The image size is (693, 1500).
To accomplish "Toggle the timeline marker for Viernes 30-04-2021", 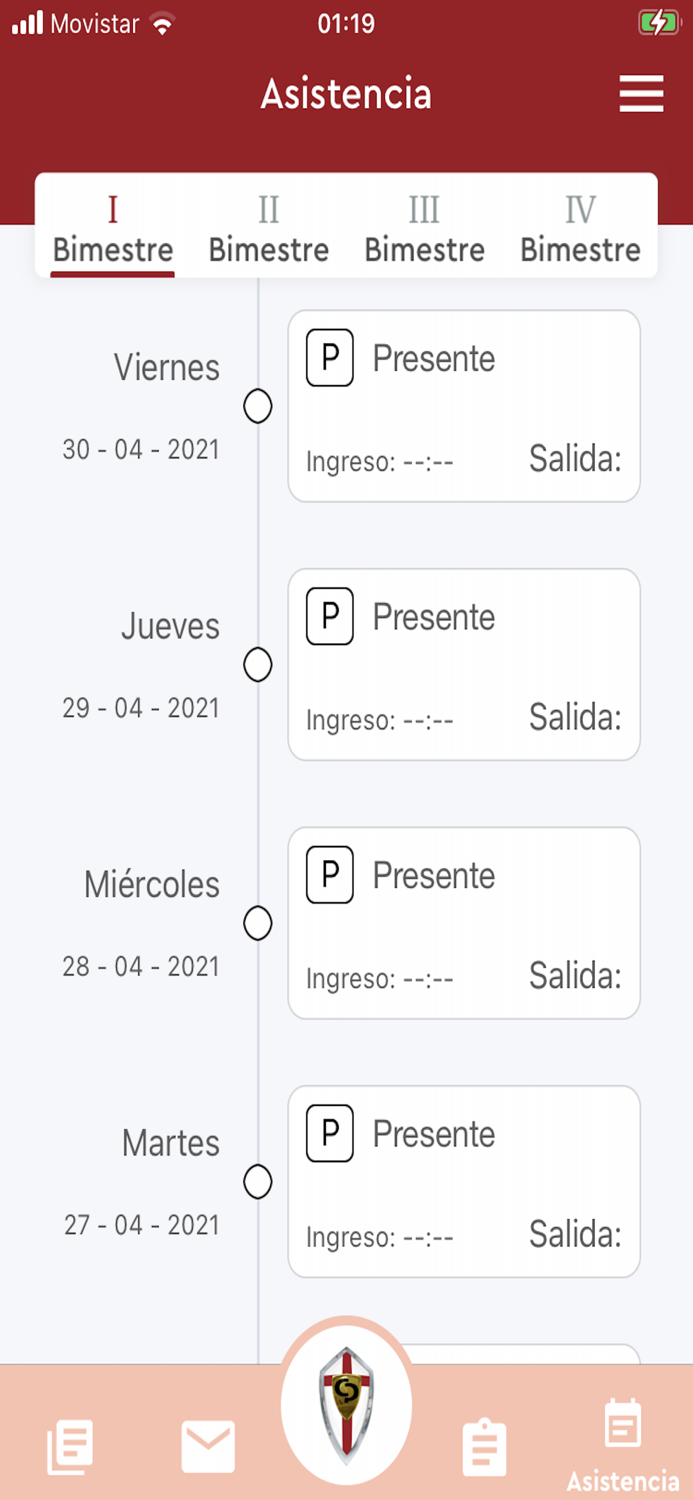I will point(258,406).
